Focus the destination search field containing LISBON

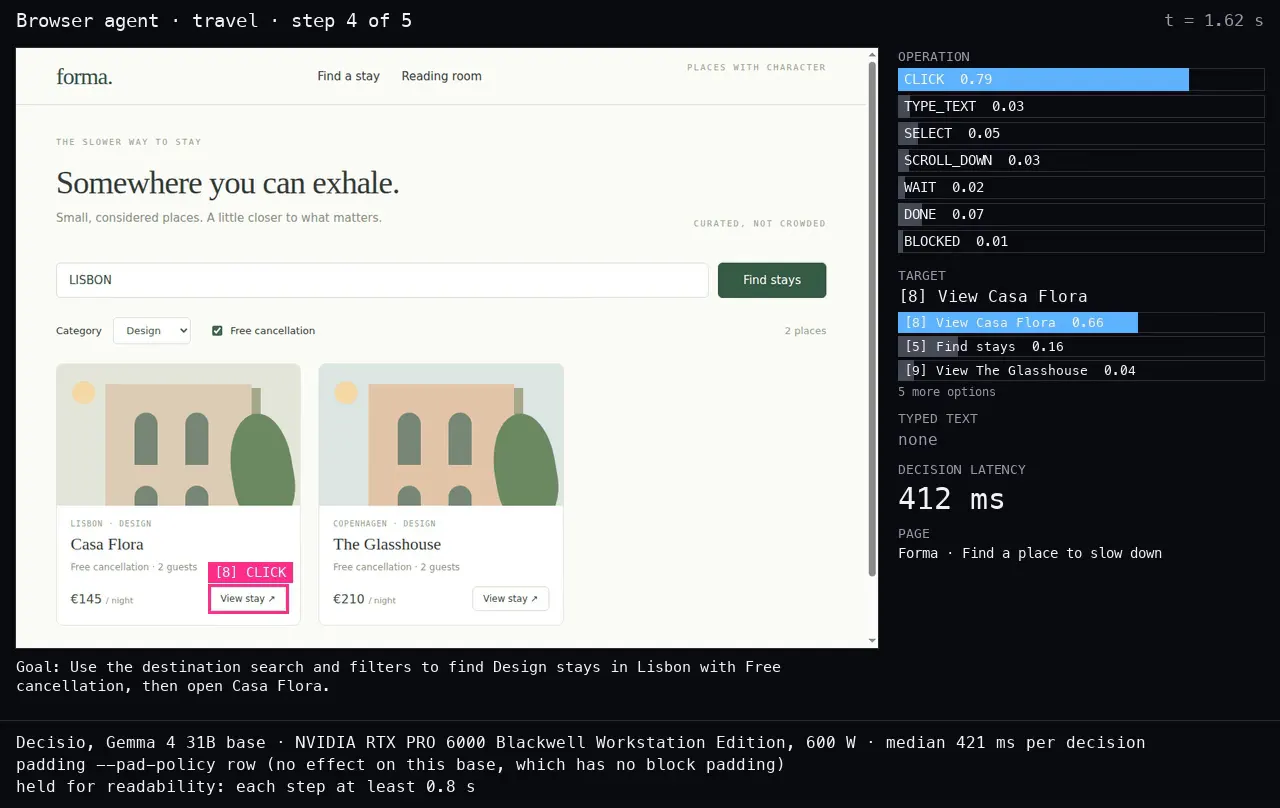tap(382, 280)
